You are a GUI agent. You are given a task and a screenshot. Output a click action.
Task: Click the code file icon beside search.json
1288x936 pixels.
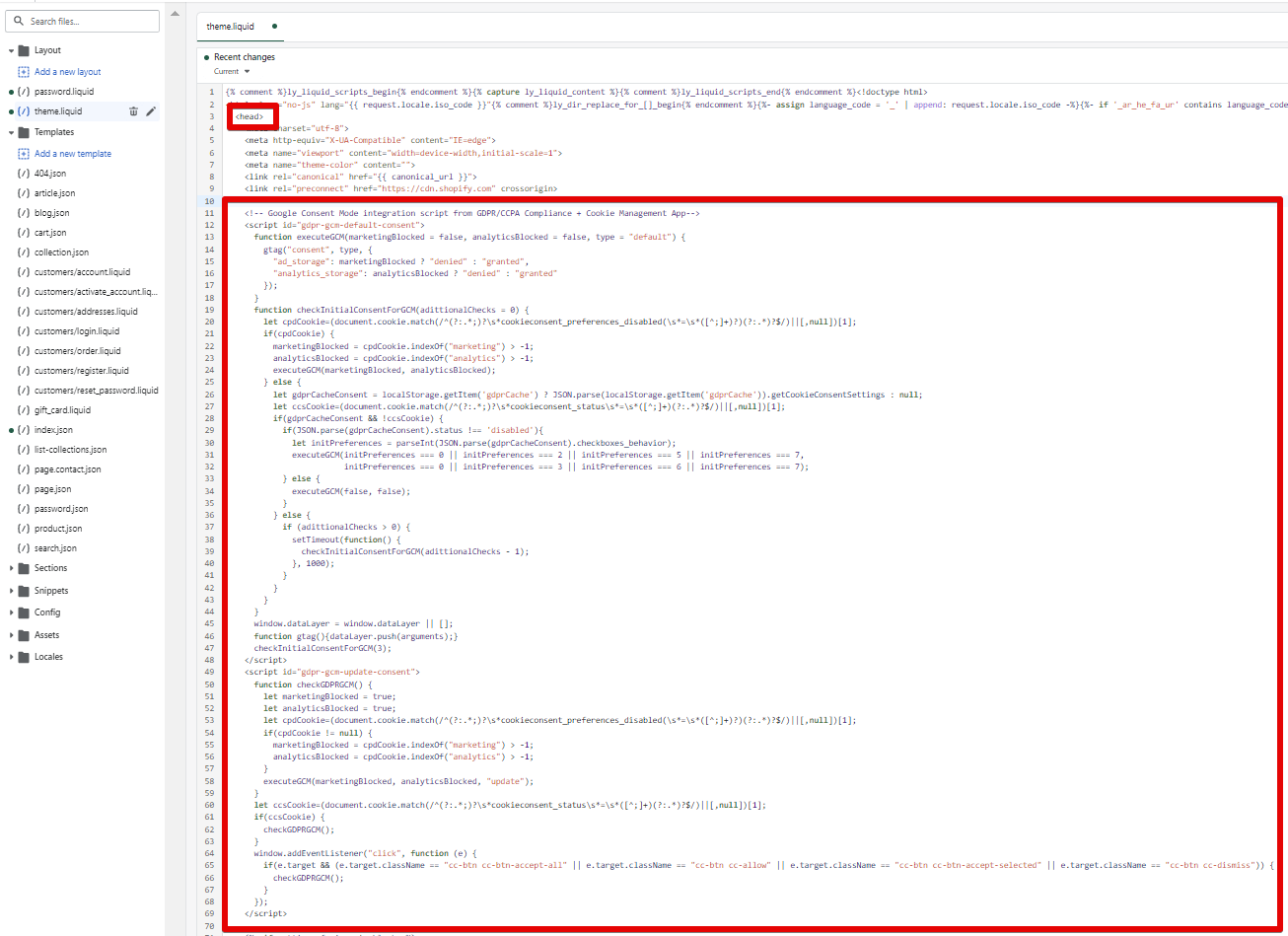(24, 548)
